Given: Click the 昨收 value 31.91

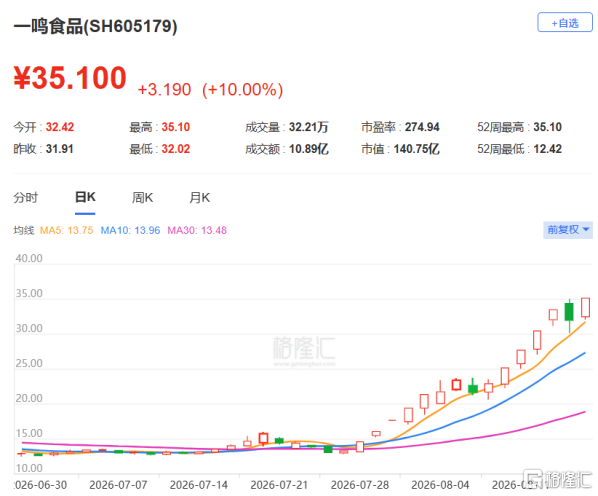Looking at the screenshot, I should (x=59, y=149).
